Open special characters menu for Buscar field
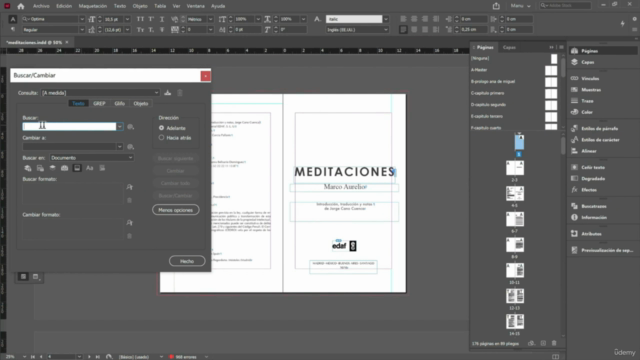The image size is (640, 360). 130,127
